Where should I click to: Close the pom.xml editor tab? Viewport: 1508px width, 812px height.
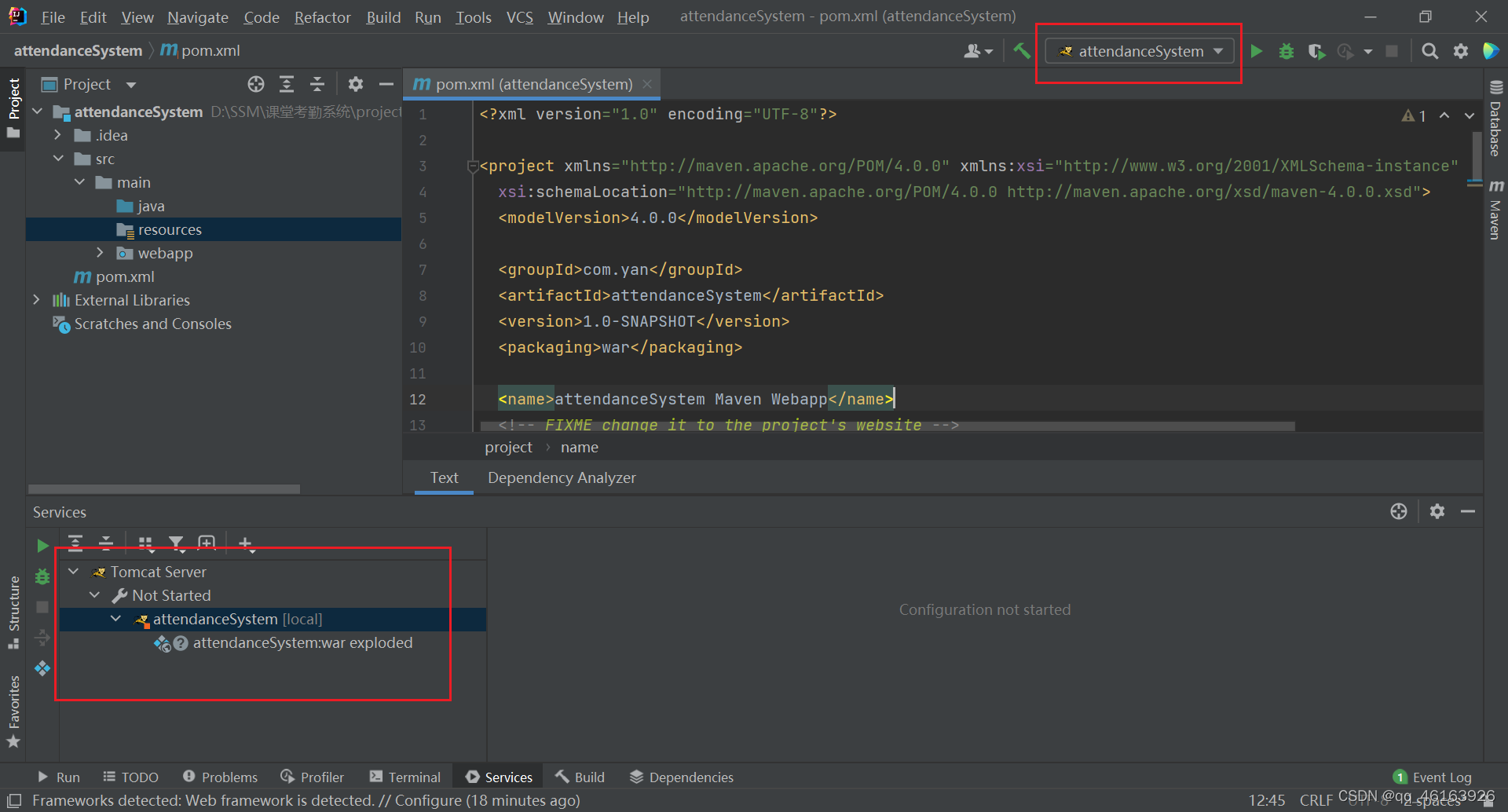647,84
